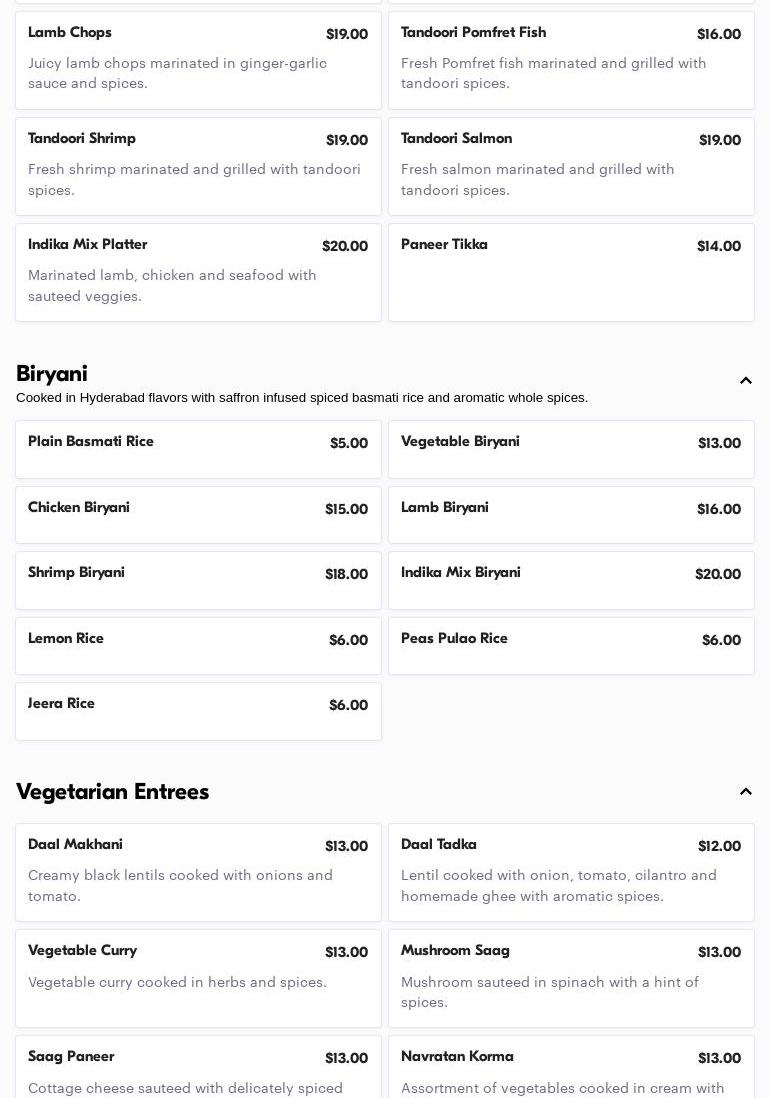Image resolution: width=770 pixels, height=1098 pixels.
Task: Pick the Indika Mix Biryani card
Action: (571, 580)
